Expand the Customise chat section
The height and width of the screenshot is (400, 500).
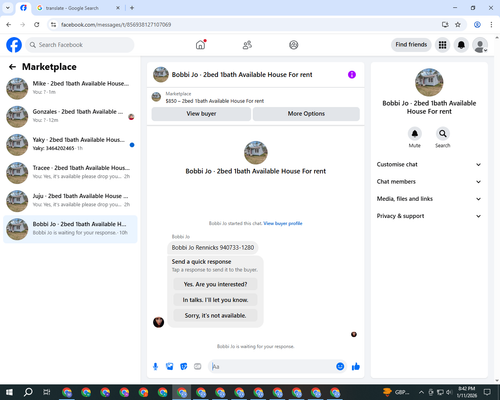pyautogui.click(x=429, y=164)
